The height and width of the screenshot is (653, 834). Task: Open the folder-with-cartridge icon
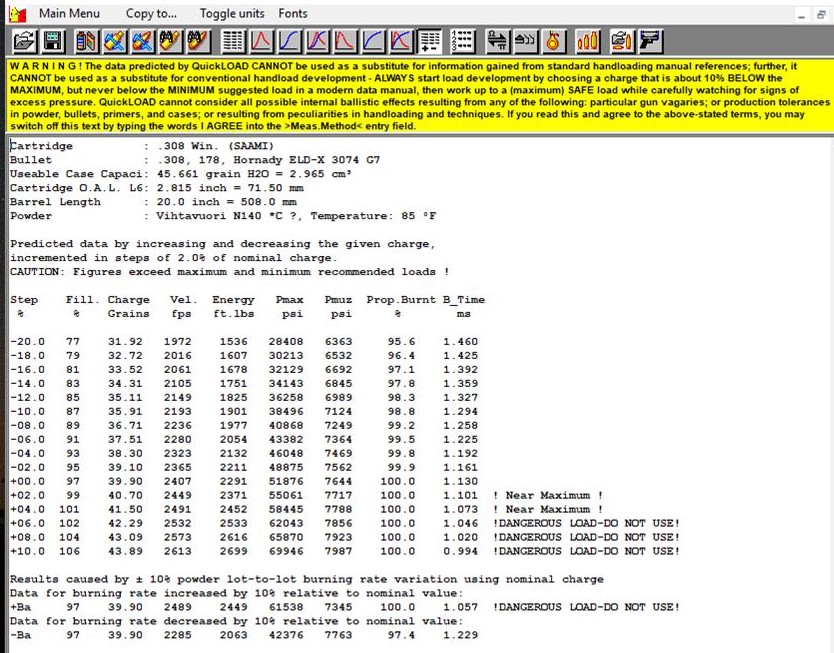coord(622,41)
